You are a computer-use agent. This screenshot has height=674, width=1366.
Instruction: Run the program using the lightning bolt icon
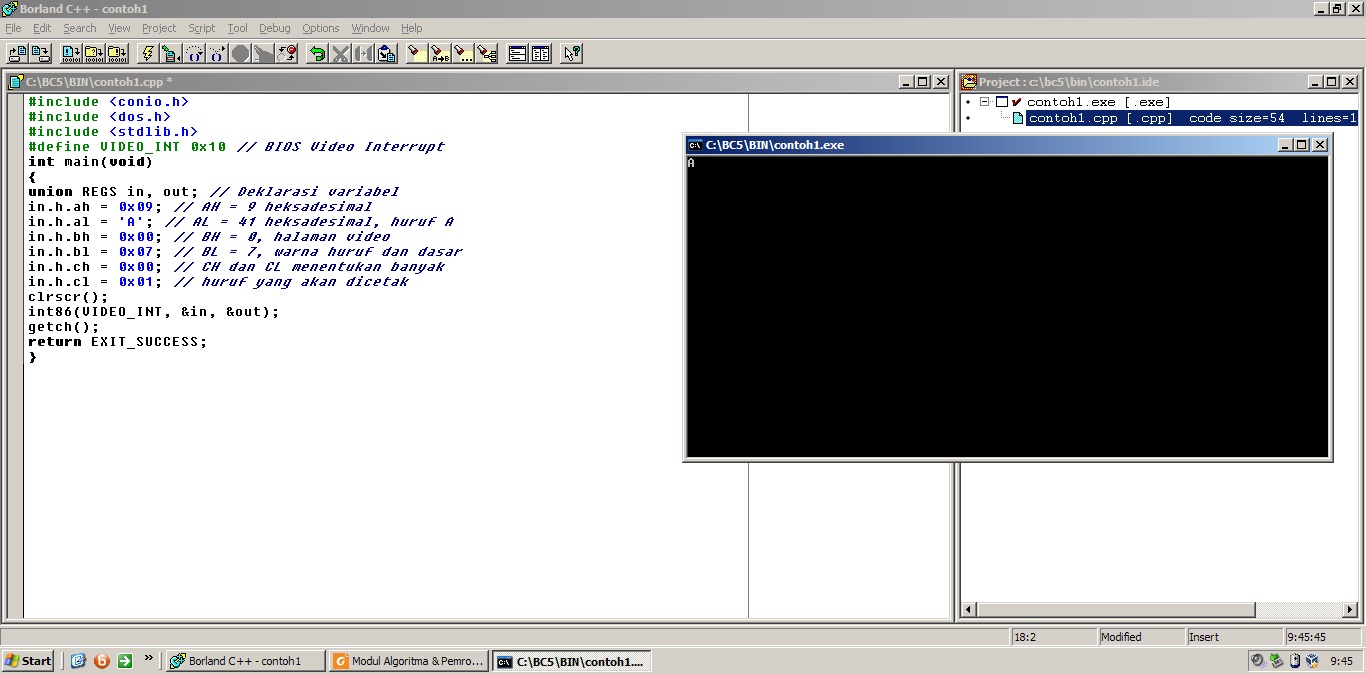tap(147, 53)
